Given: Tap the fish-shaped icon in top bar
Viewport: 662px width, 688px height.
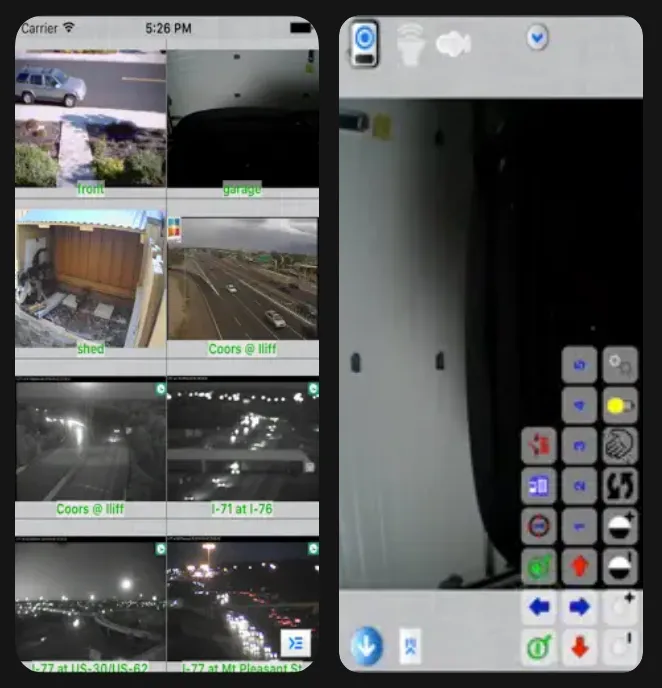Looking at the screenshot, I should pyautogui.click(x=454, y=43).
